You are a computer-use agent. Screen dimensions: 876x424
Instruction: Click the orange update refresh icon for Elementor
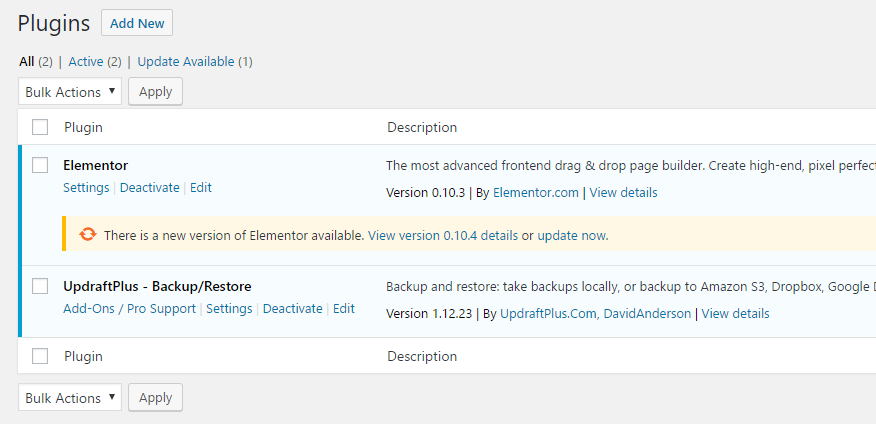88,235
